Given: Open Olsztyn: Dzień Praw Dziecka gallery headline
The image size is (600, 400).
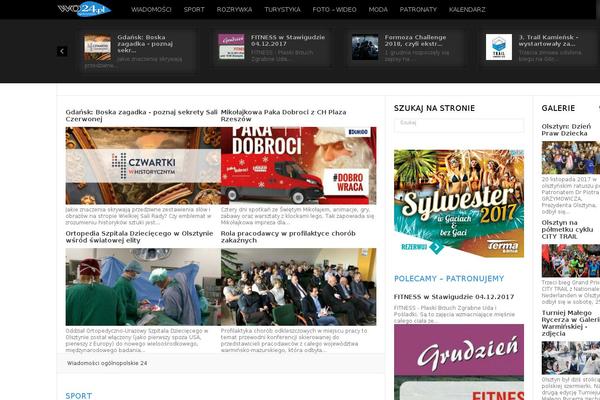Looking at the screenshot, I should point(566,130).
